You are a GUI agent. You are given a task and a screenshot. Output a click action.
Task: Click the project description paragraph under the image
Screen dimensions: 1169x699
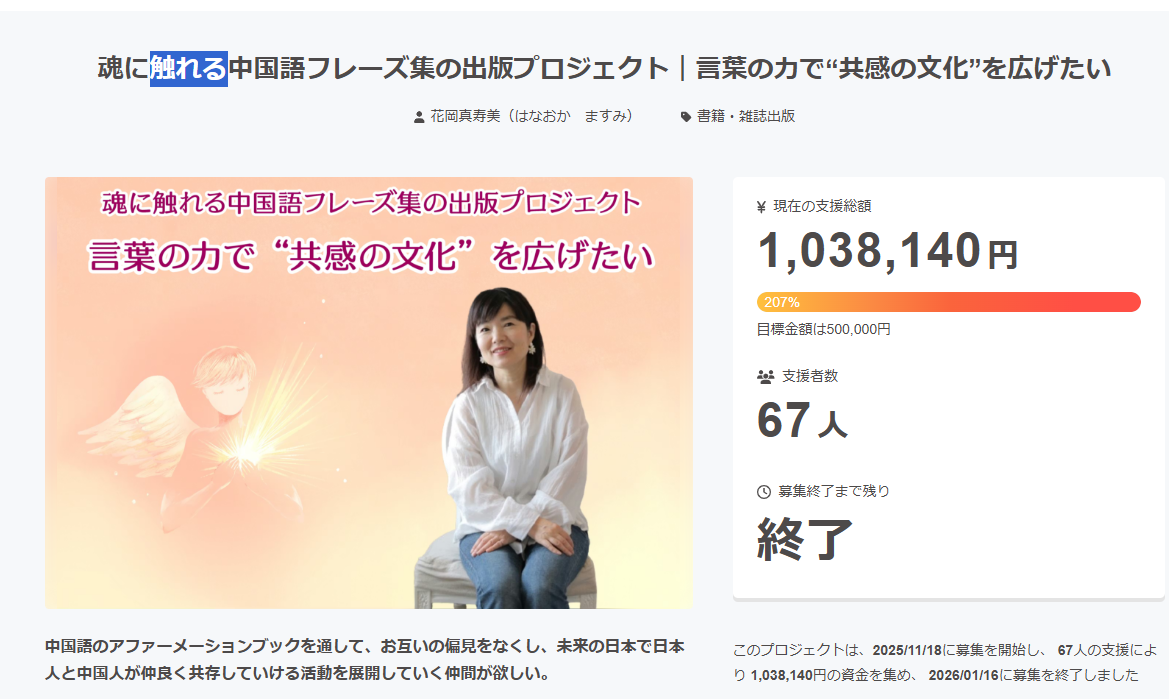tap(365, 660)
